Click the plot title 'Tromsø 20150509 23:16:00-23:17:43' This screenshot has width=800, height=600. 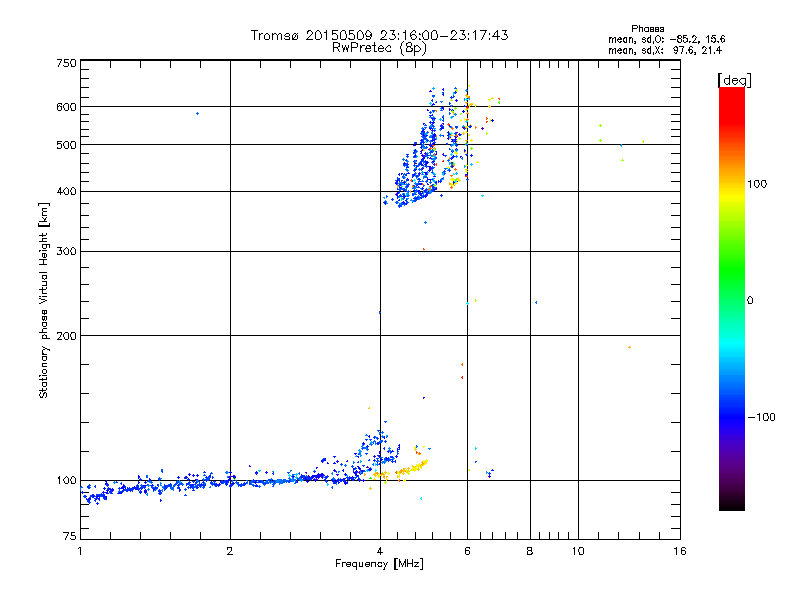[x=379, y=35]
